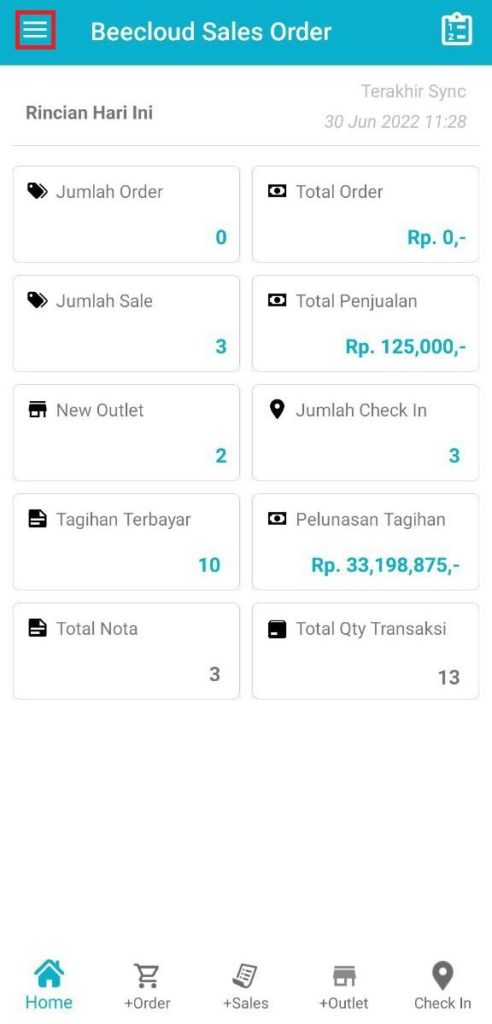Tap the New Outlet store icon
Image resolution: width=492 pixels, height=1024 pixels.
click(37, 409)
